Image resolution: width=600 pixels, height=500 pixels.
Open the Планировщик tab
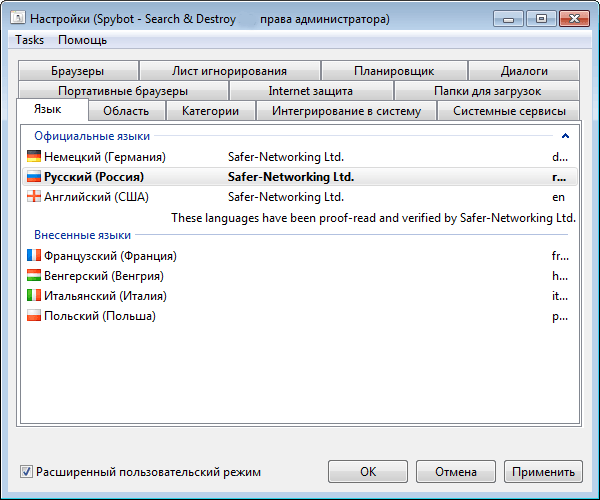(394, 71)
